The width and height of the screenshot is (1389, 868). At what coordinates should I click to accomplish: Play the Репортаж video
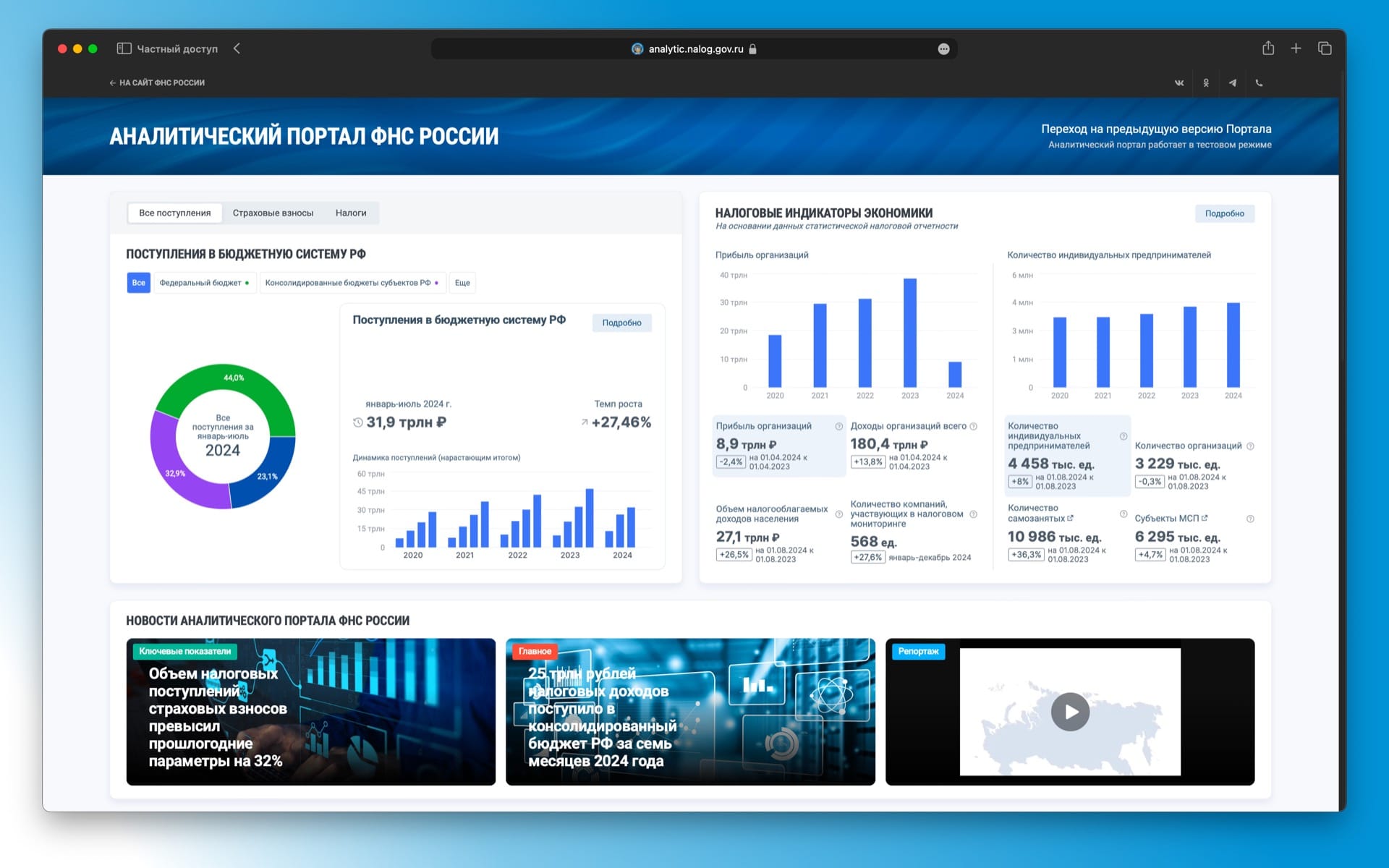[1070, 712]
